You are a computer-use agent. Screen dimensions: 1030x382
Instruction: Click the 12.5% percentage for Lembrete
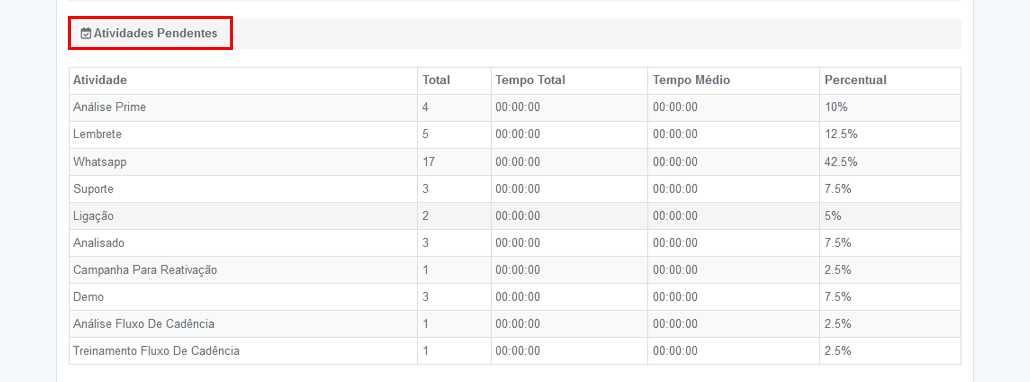click(841, 135)
